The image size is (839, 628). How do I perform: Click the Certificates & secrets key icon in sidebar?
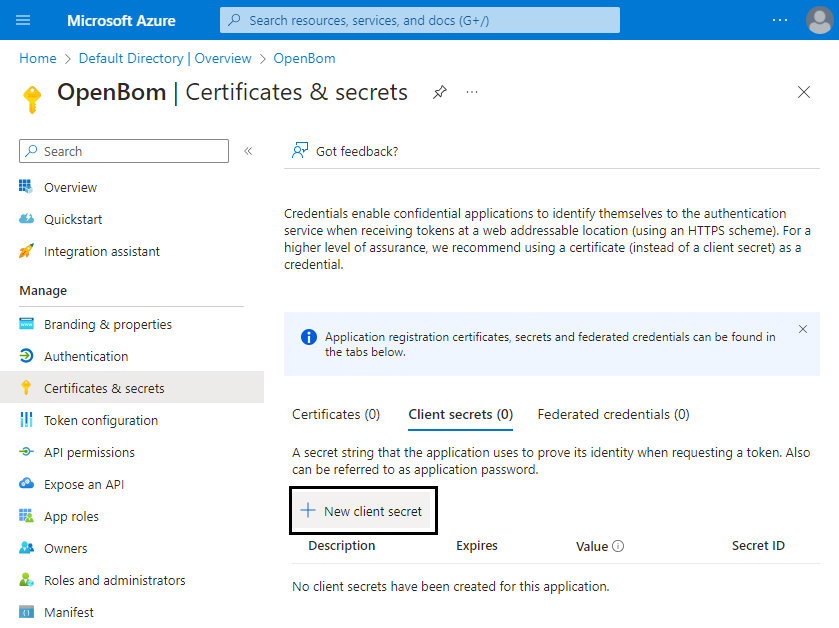[x=26, y=388]
